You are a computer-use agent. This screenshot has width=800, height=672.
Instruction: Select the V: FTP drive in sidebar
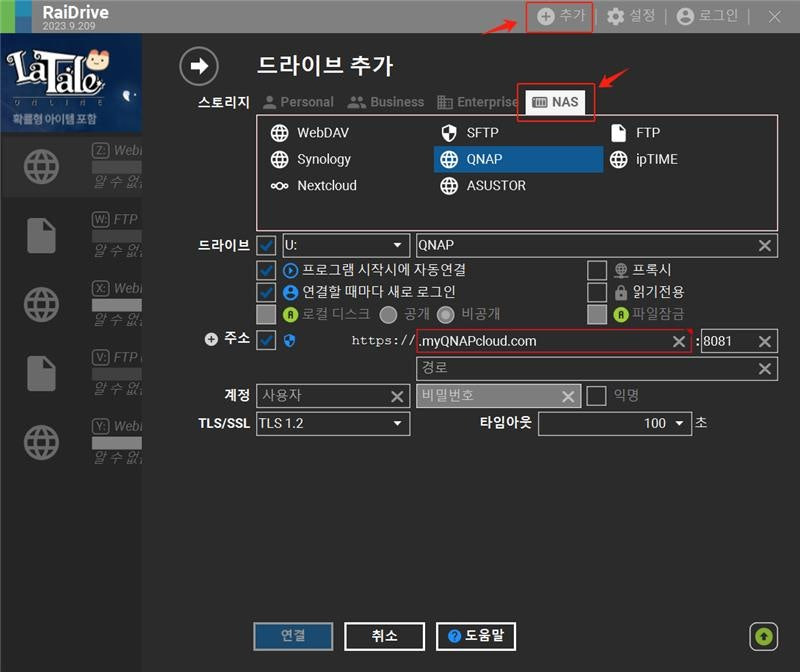point(71,373)
